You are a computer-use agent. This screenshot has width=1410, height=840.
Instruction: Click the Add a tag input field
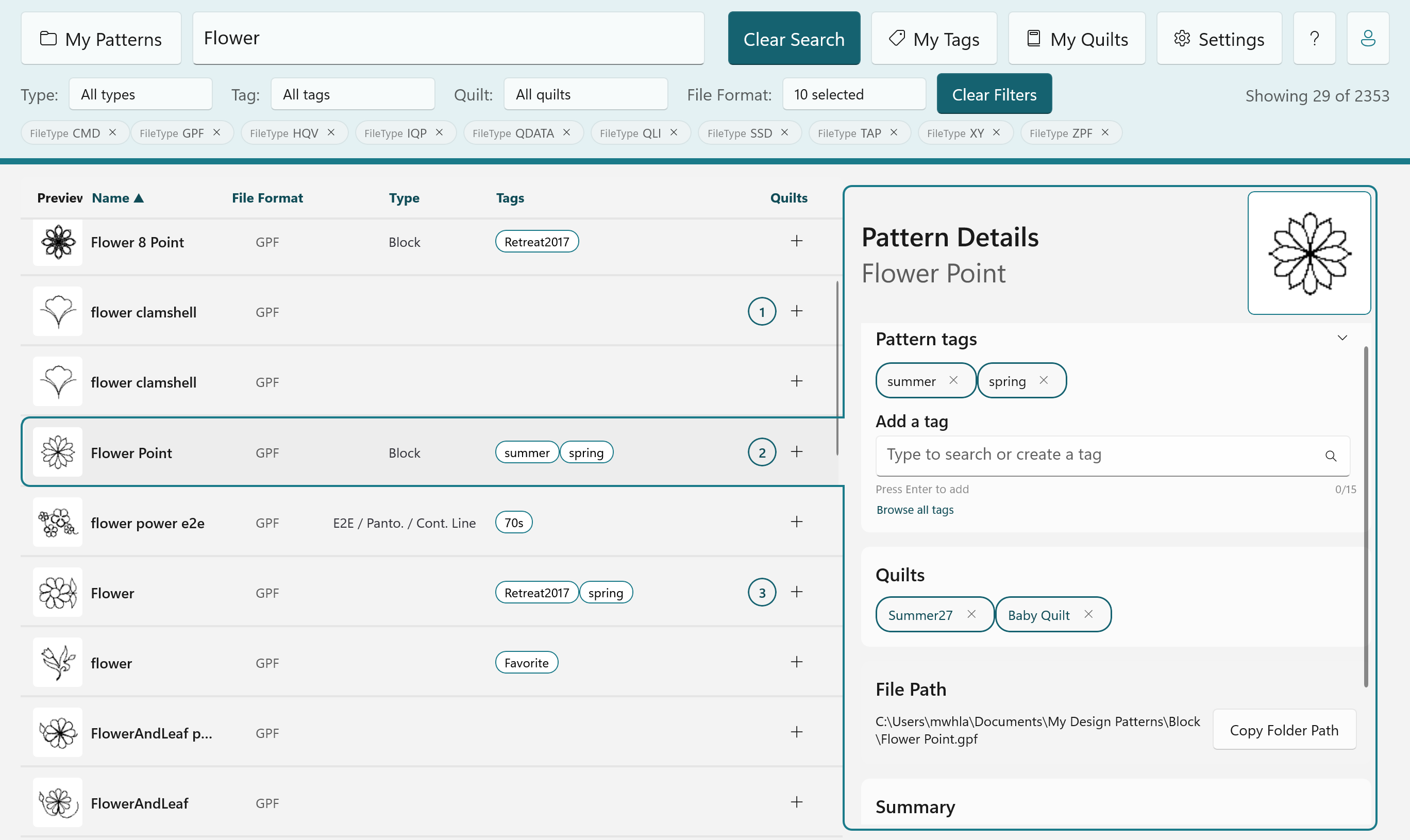click(x=1112, y=456)
